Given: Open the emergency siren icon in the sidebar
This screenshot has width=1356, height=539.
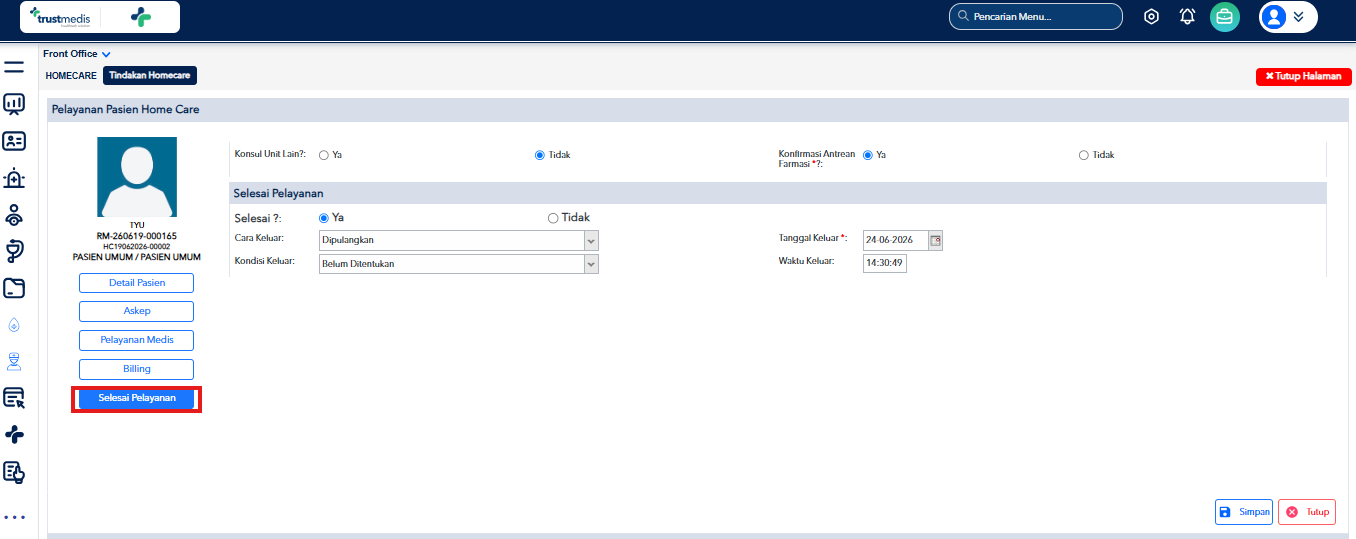Looking at the screenshot, I should pyautogui.click(x=14, y=178).
